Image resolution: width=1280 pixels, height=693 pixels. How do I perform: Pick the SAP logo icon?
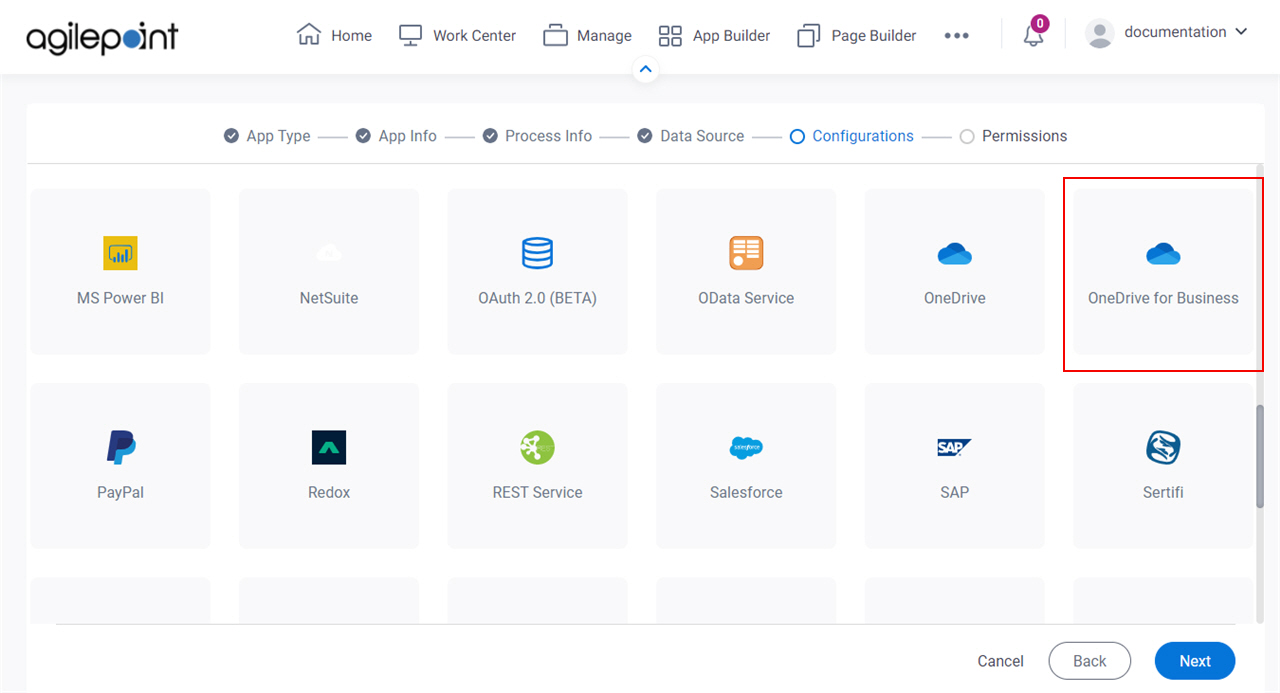pos(955,447)
